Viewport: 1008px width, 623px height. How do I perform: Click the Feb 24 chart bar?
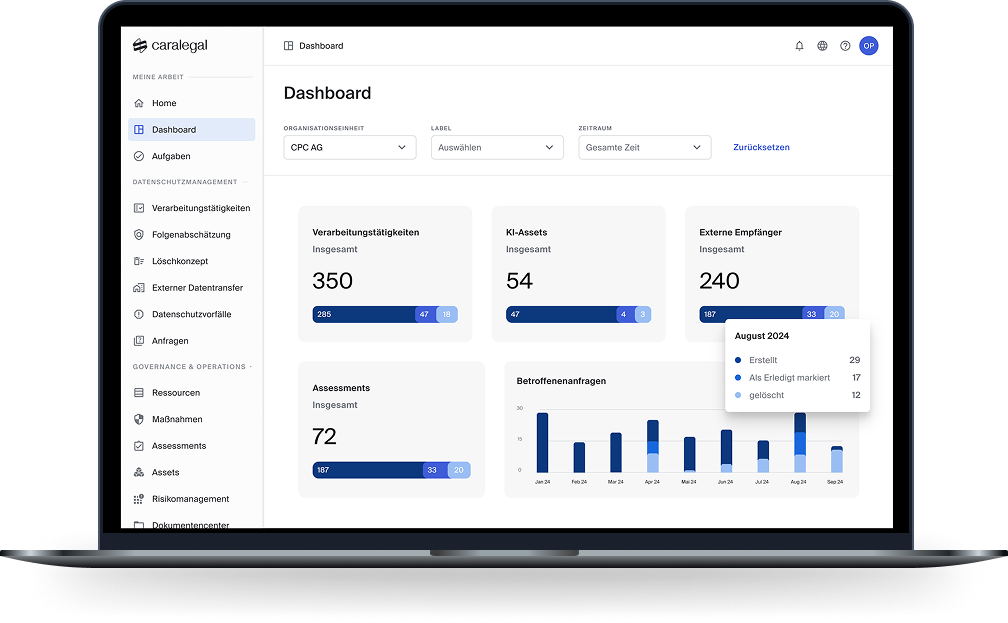(x=579, y=457)
